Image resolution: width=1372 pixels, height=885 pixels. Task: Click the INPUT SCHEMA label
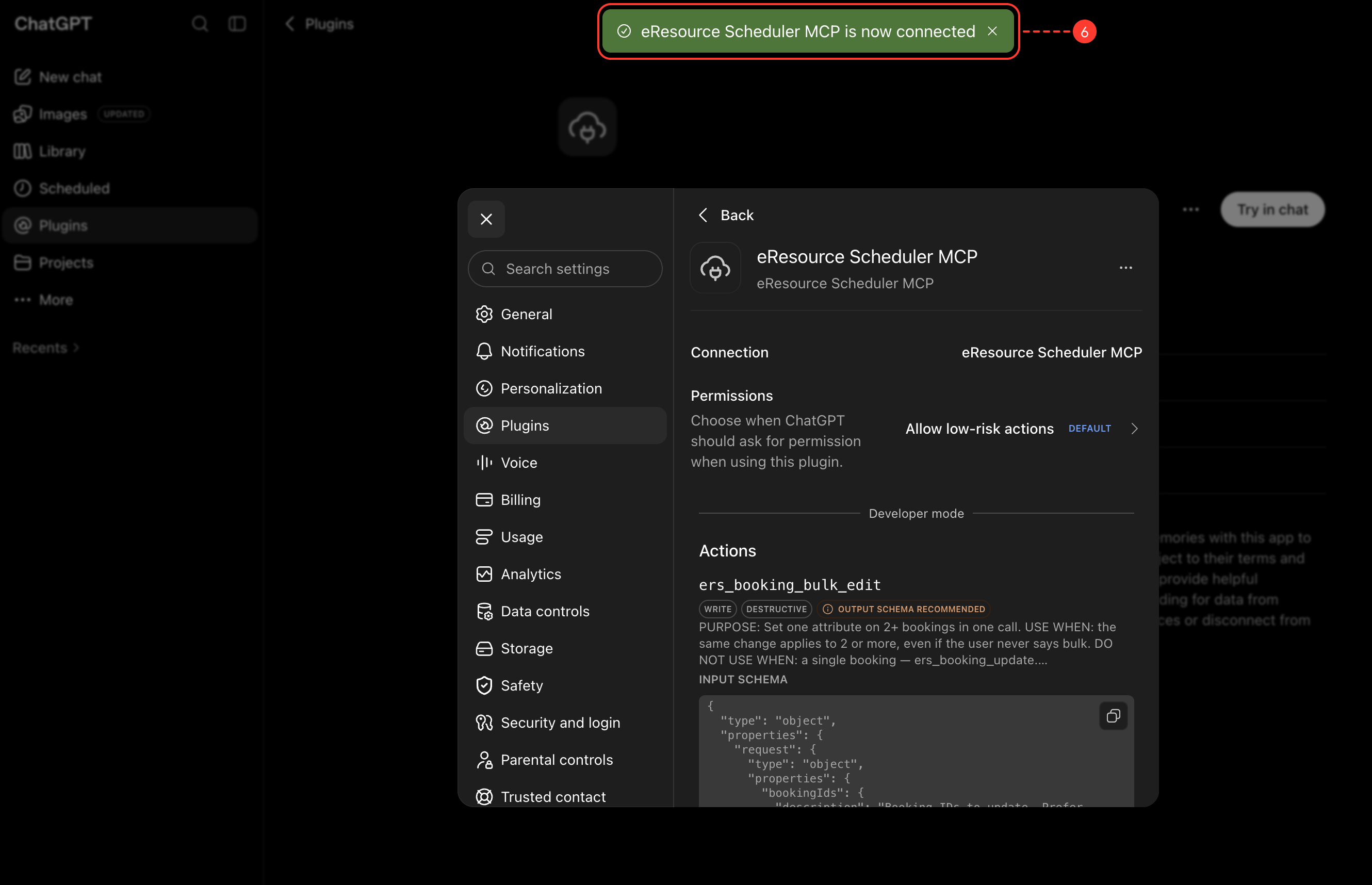tap(743, 679)
